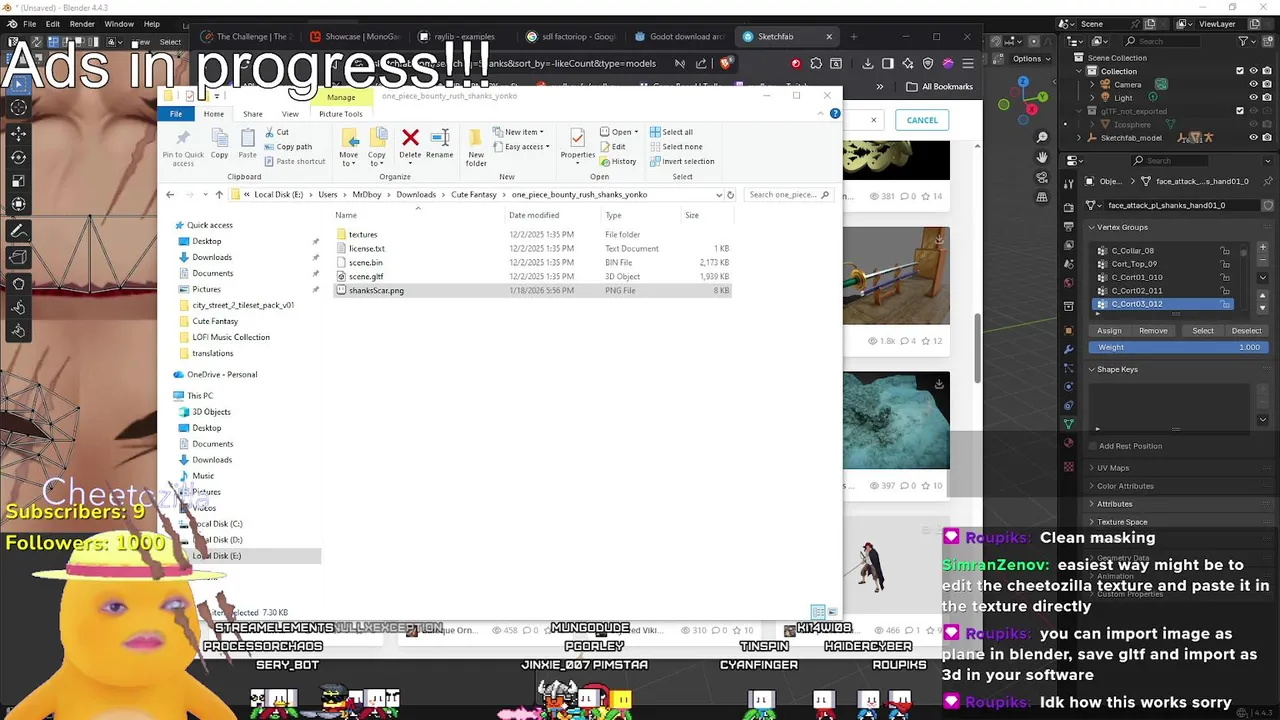Click the Cancel button in browser
The image size is (1280, 720).
point(922,120)
